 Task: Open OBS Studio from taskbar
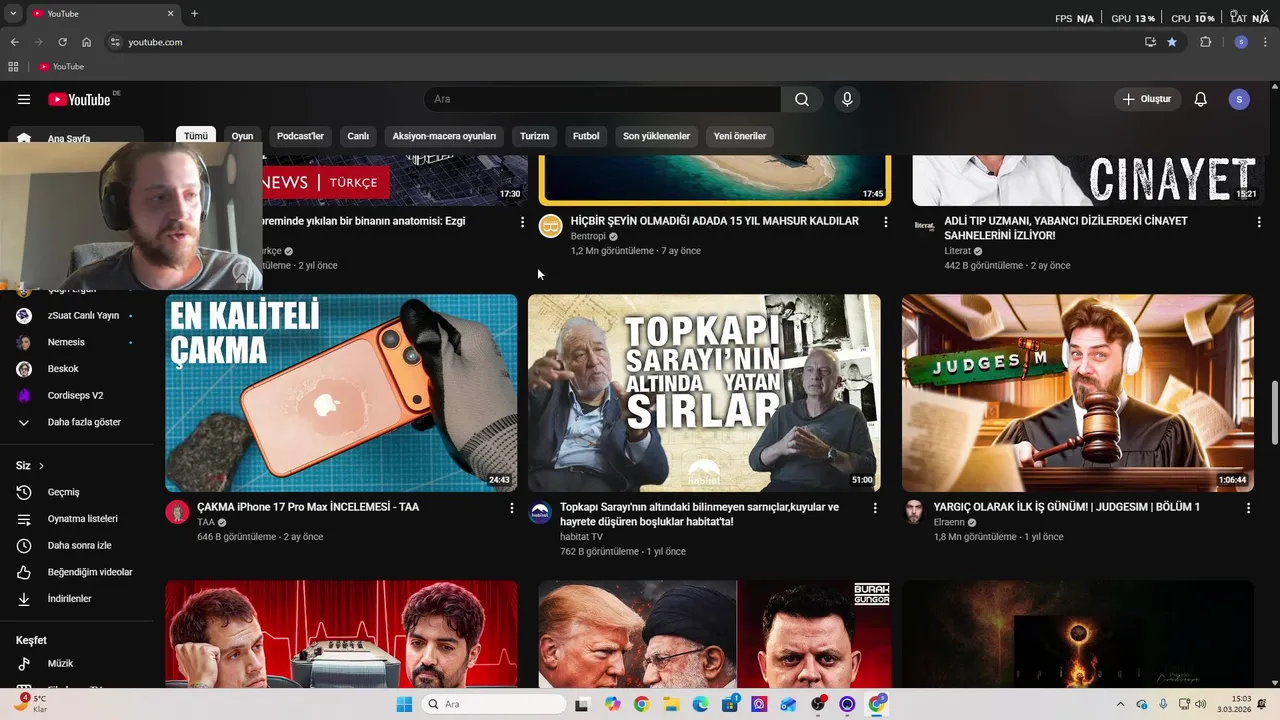[x=818, y=704]
